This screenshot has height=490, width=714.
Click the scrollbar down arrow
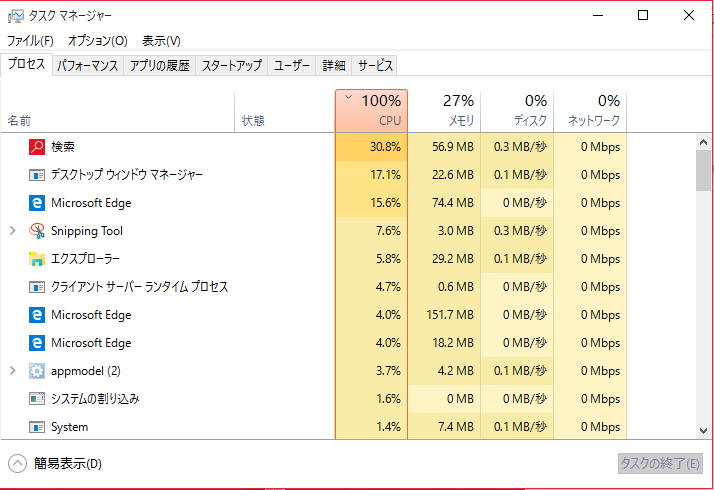point(704,430)
